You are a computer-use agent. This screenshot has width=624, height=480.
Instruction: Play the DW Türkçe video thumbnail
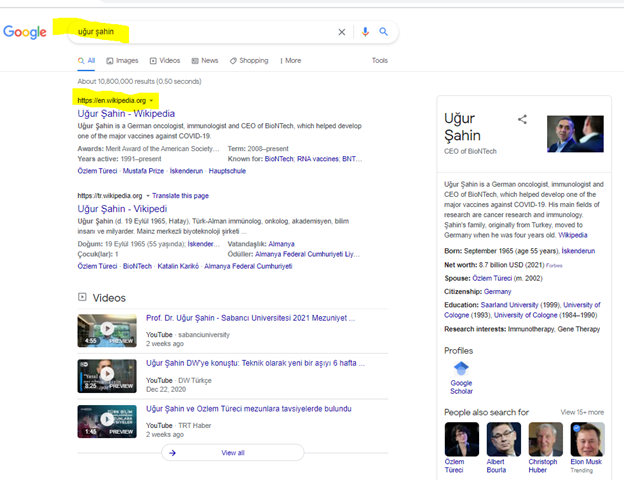pos(107,376)
